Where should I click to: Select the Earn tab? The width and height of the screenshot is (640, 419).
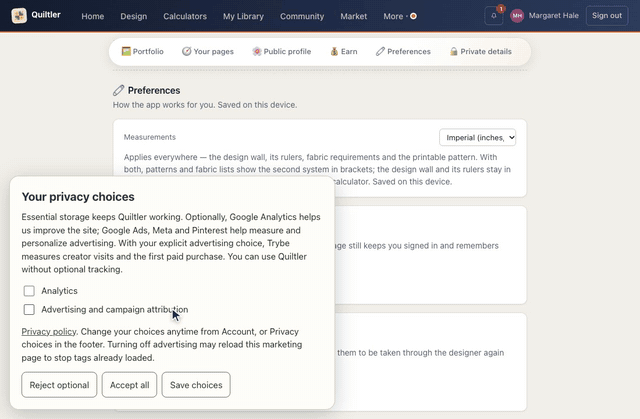tap(344, 51)
